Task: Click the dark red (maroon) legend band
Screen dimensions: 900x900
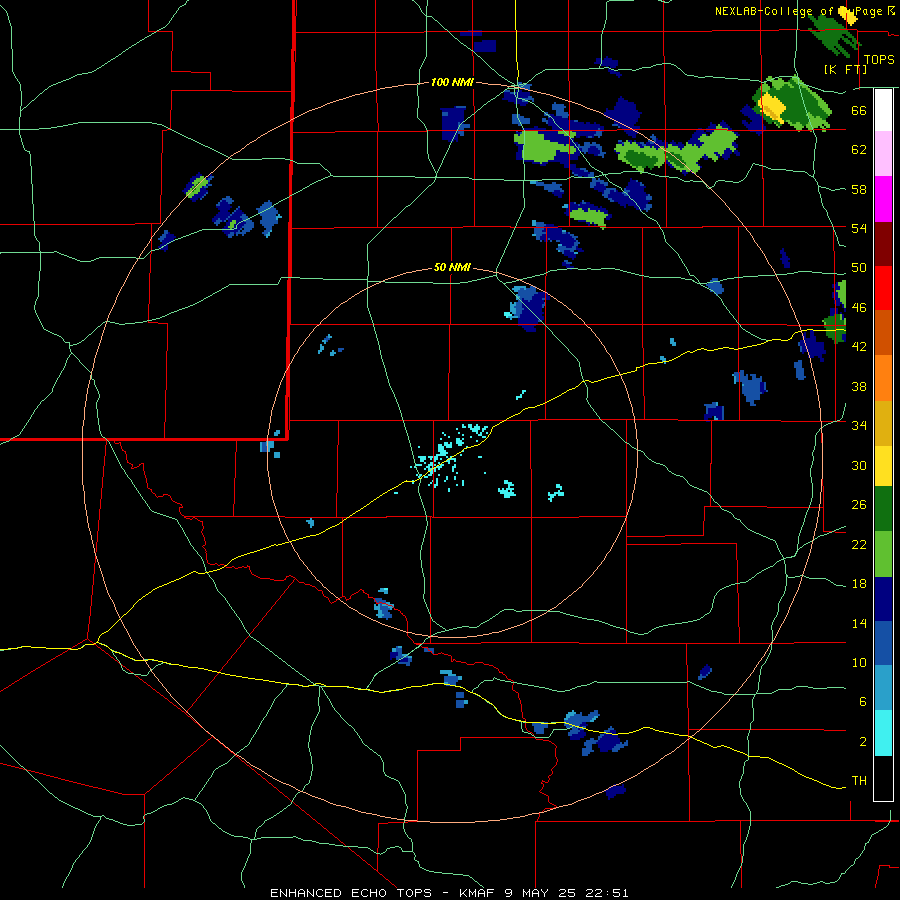Action: [x=883, y=243]
